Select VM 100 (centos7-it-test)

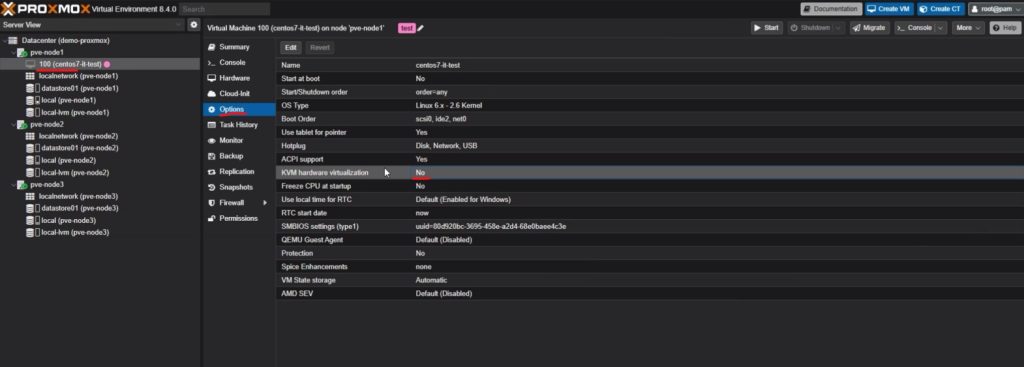(70, 64)
